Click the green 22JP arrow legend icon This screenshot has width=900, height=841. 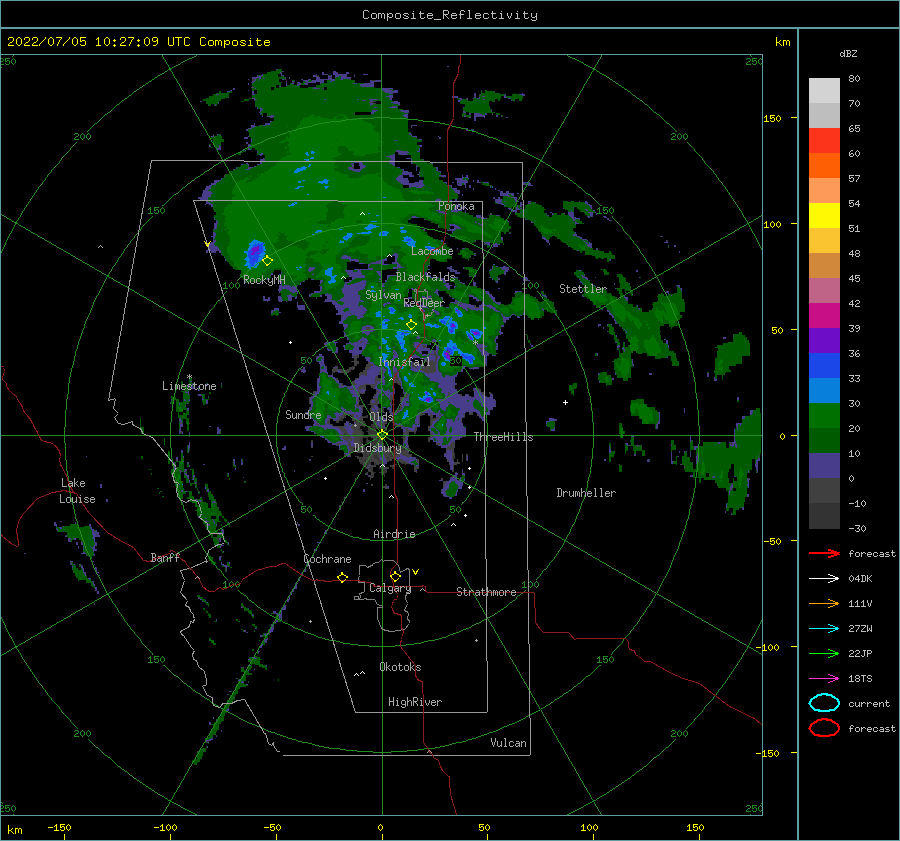click(824, 653)
